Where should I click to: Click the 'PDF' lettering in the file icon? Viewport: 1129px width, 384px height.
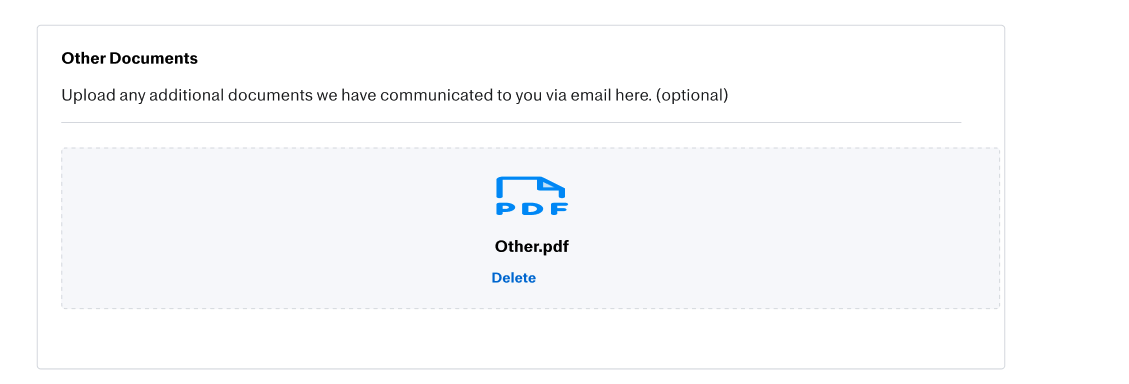pyautogui.click(x=532, y=209)
